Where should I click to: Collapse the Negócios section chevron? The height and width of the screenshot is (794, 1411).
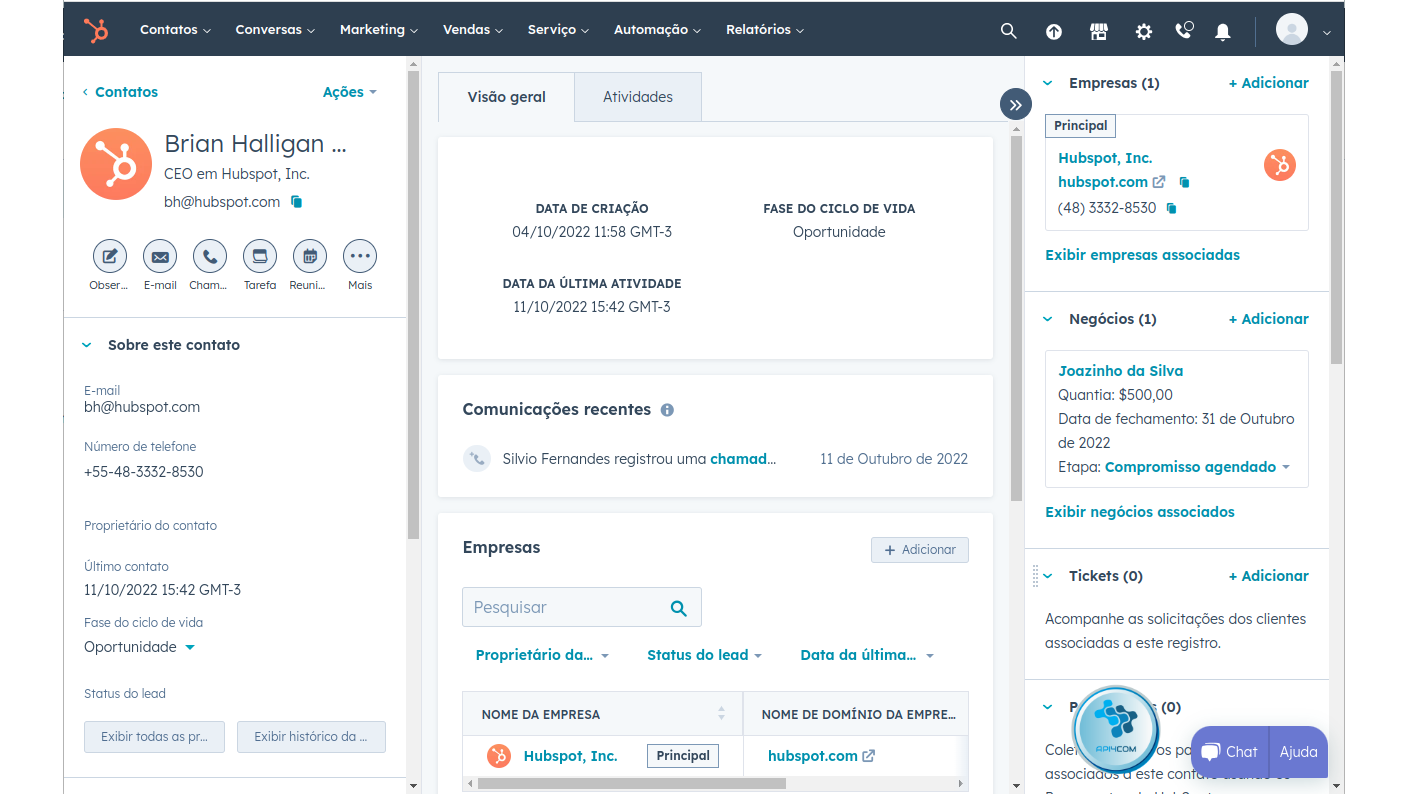(x=1048, y=319)
